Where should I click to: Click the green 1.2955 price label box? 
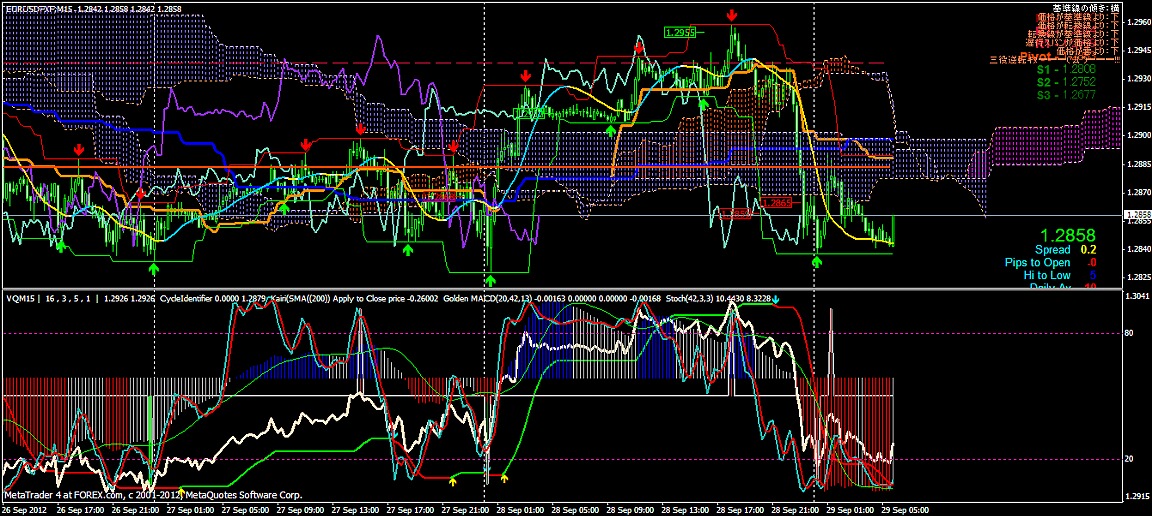pos(680,33)
